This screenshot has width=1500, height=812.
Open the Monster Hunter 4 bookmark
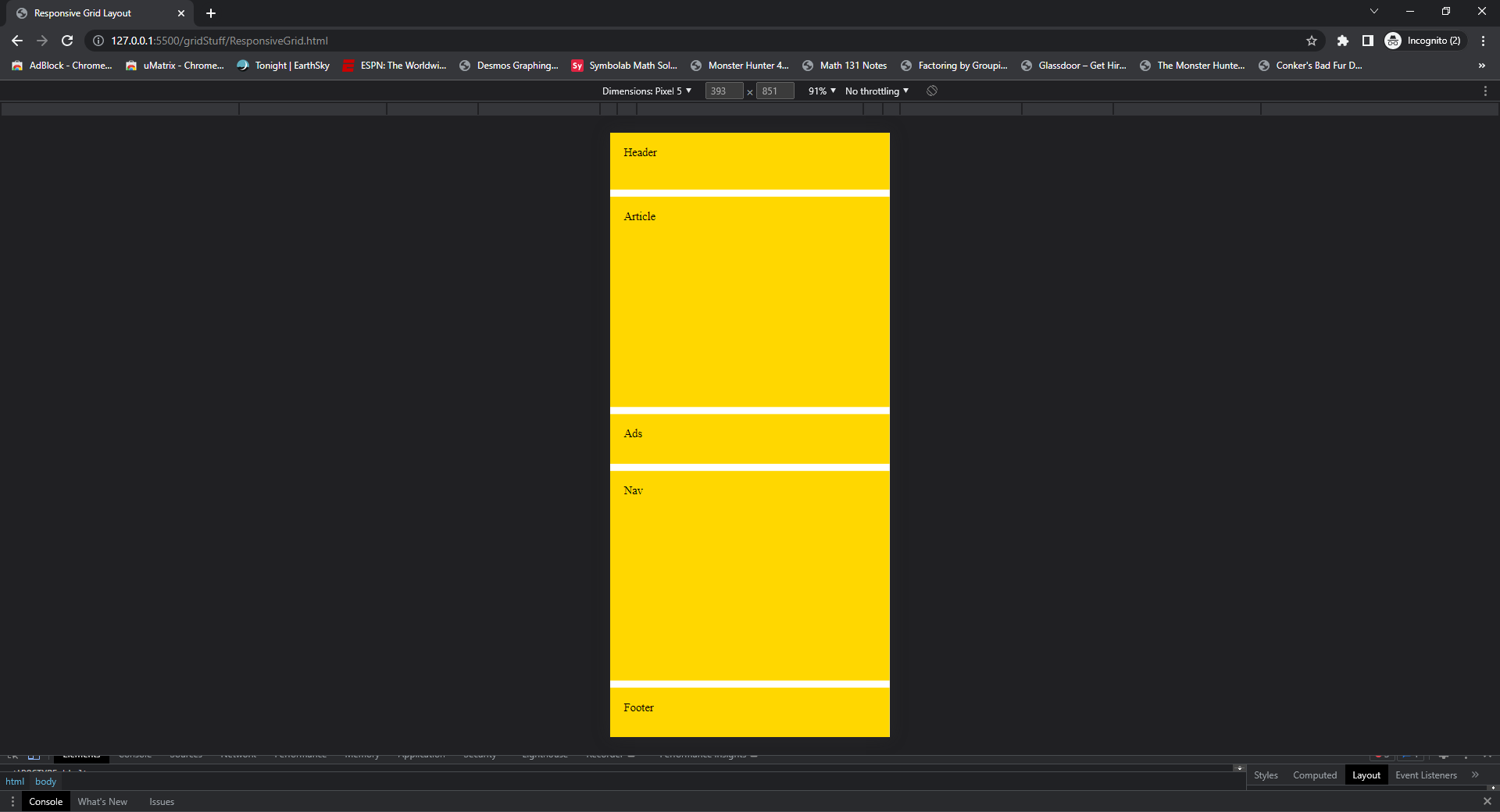pyautogui.click(x=740, y=66)
